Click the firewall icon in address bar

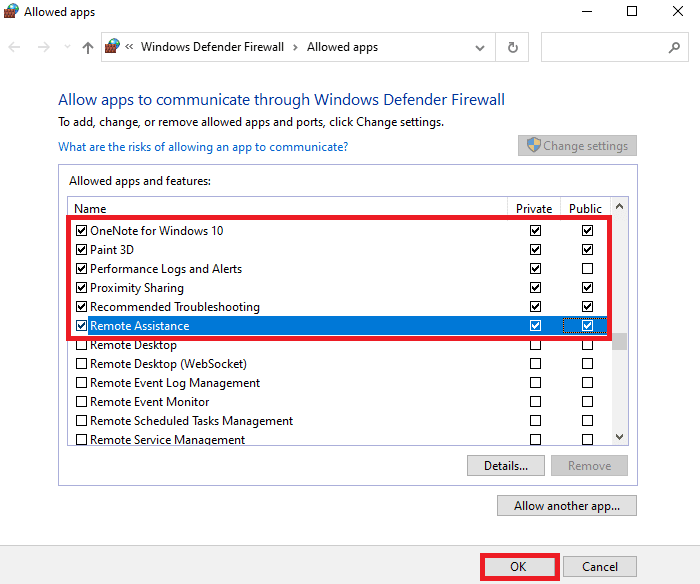click(x=113, y=46)
